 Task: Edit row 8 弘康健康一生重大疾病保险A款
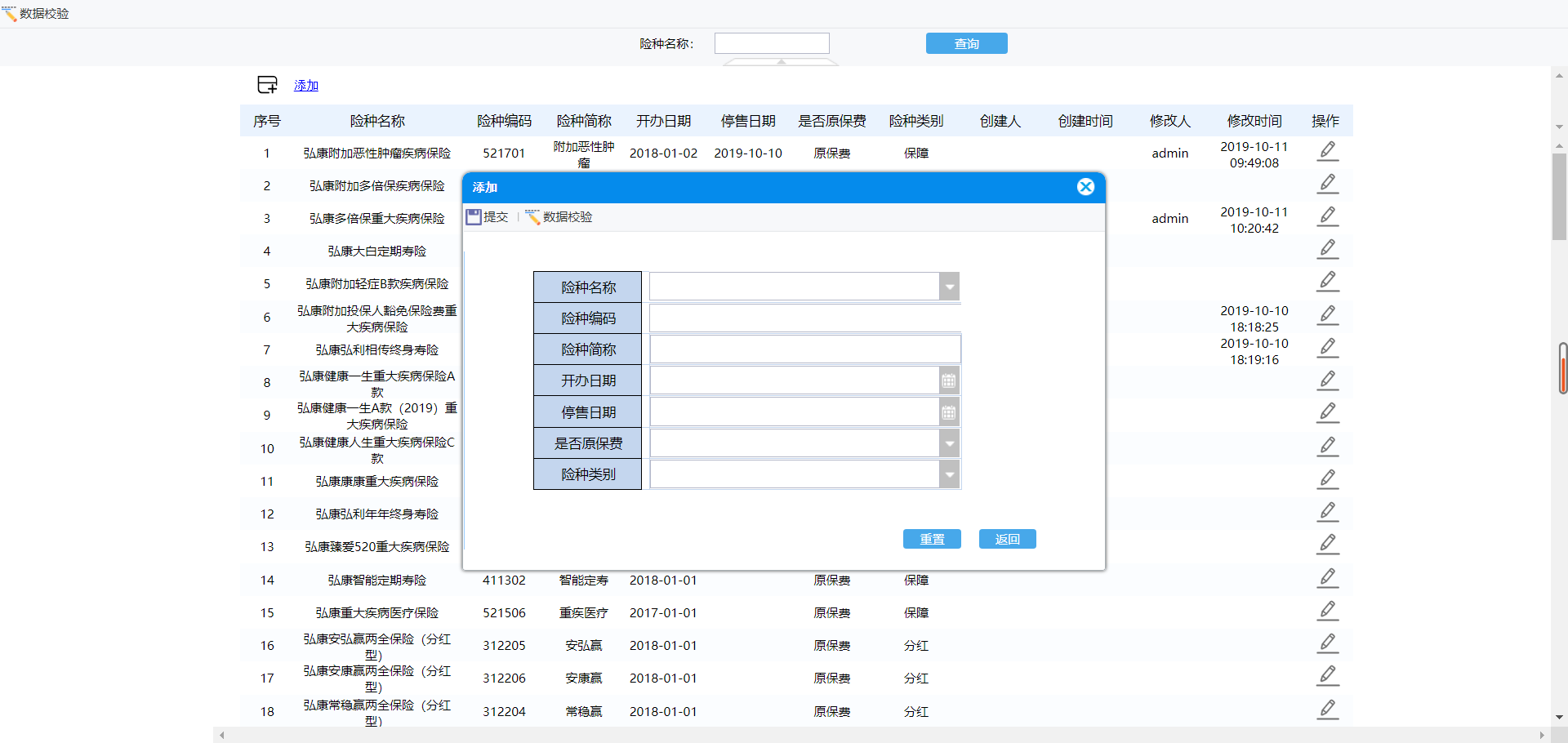tap(1328, 381)
